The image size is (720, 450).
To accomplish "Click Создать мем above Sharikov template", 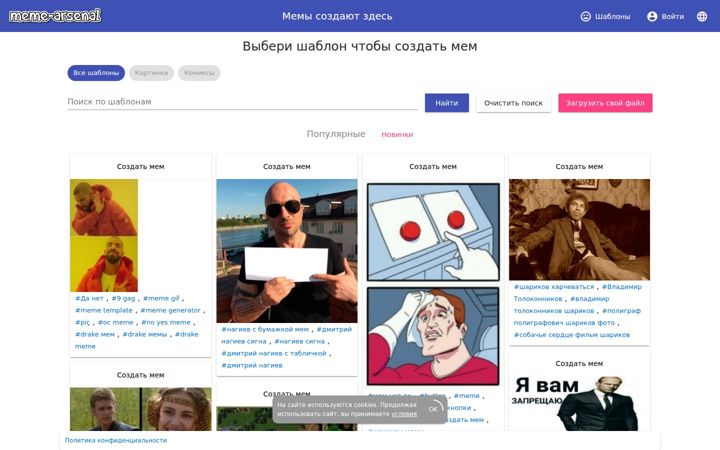I will point(579,167).
